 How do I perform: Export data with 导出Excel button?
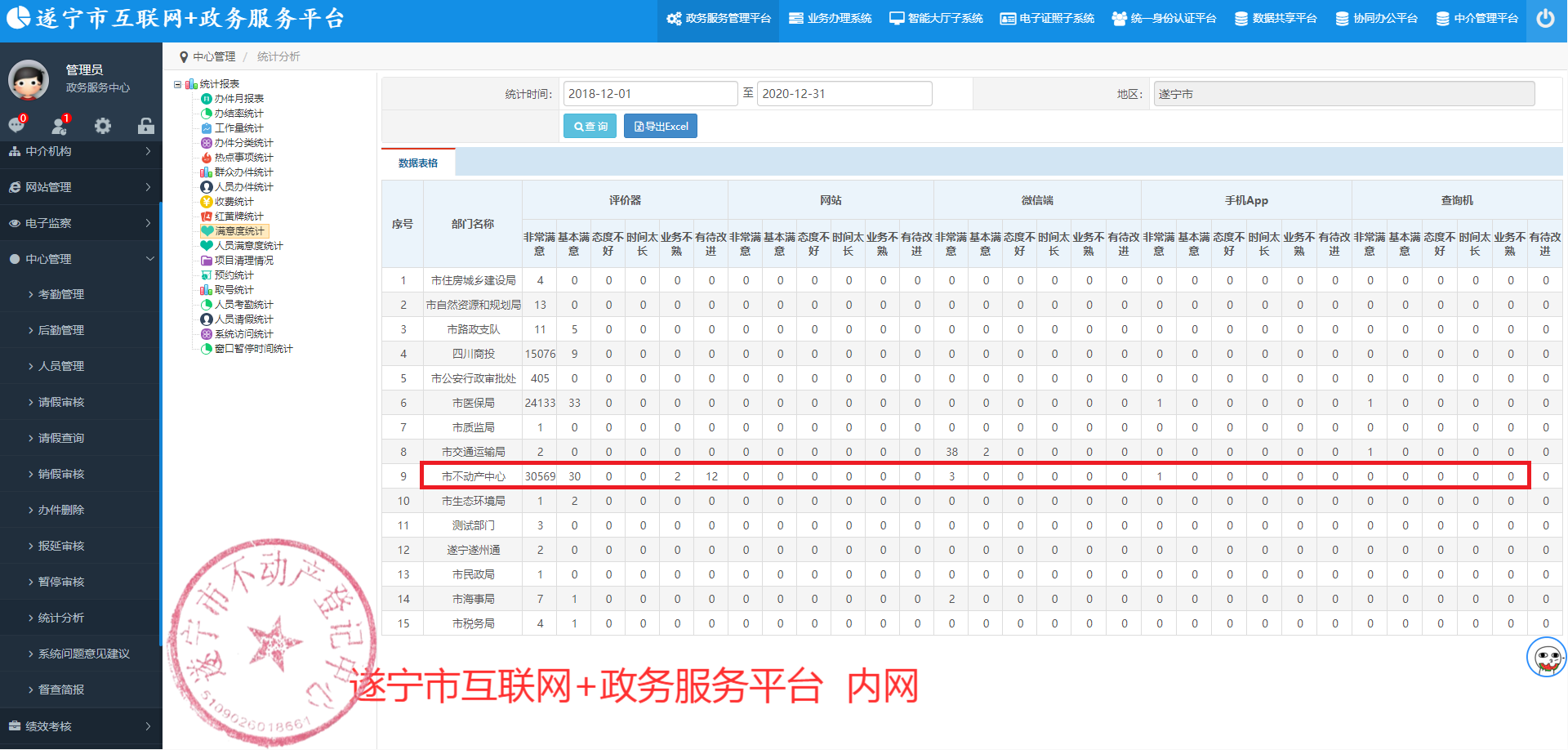(x=661, y=127)
